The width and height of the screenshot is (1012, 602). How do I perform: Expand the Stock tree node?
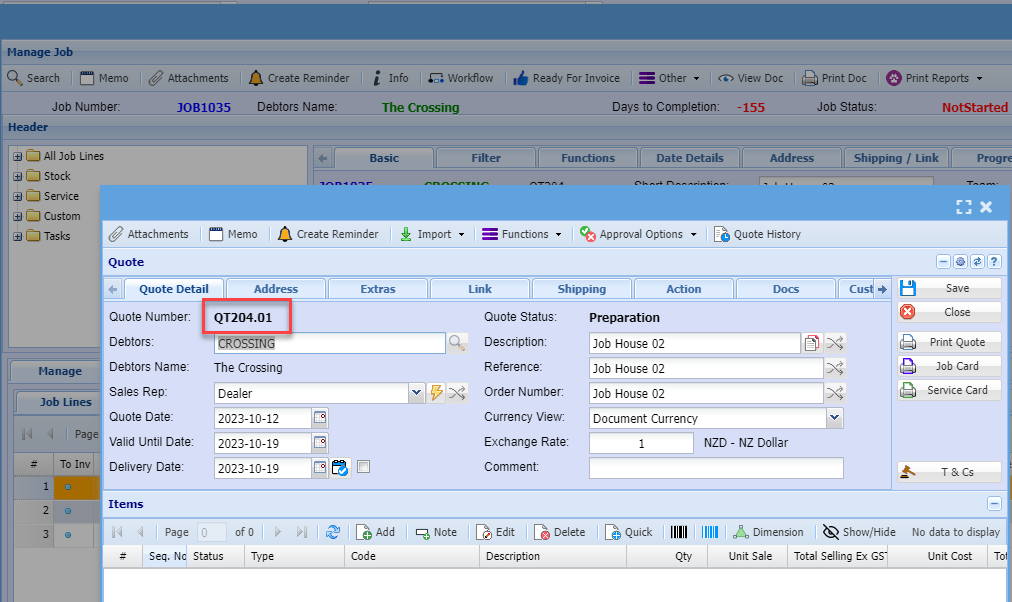tap(18, 176)
